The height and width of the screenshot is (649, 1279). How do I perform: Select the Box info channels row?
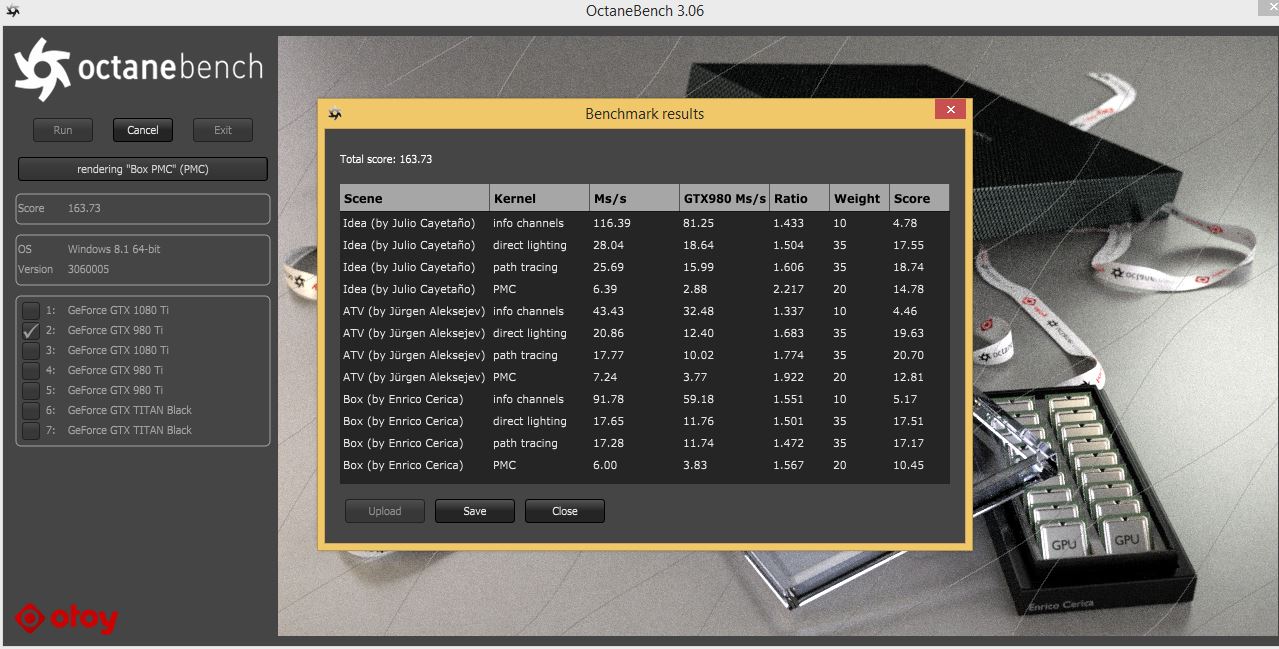645,399
